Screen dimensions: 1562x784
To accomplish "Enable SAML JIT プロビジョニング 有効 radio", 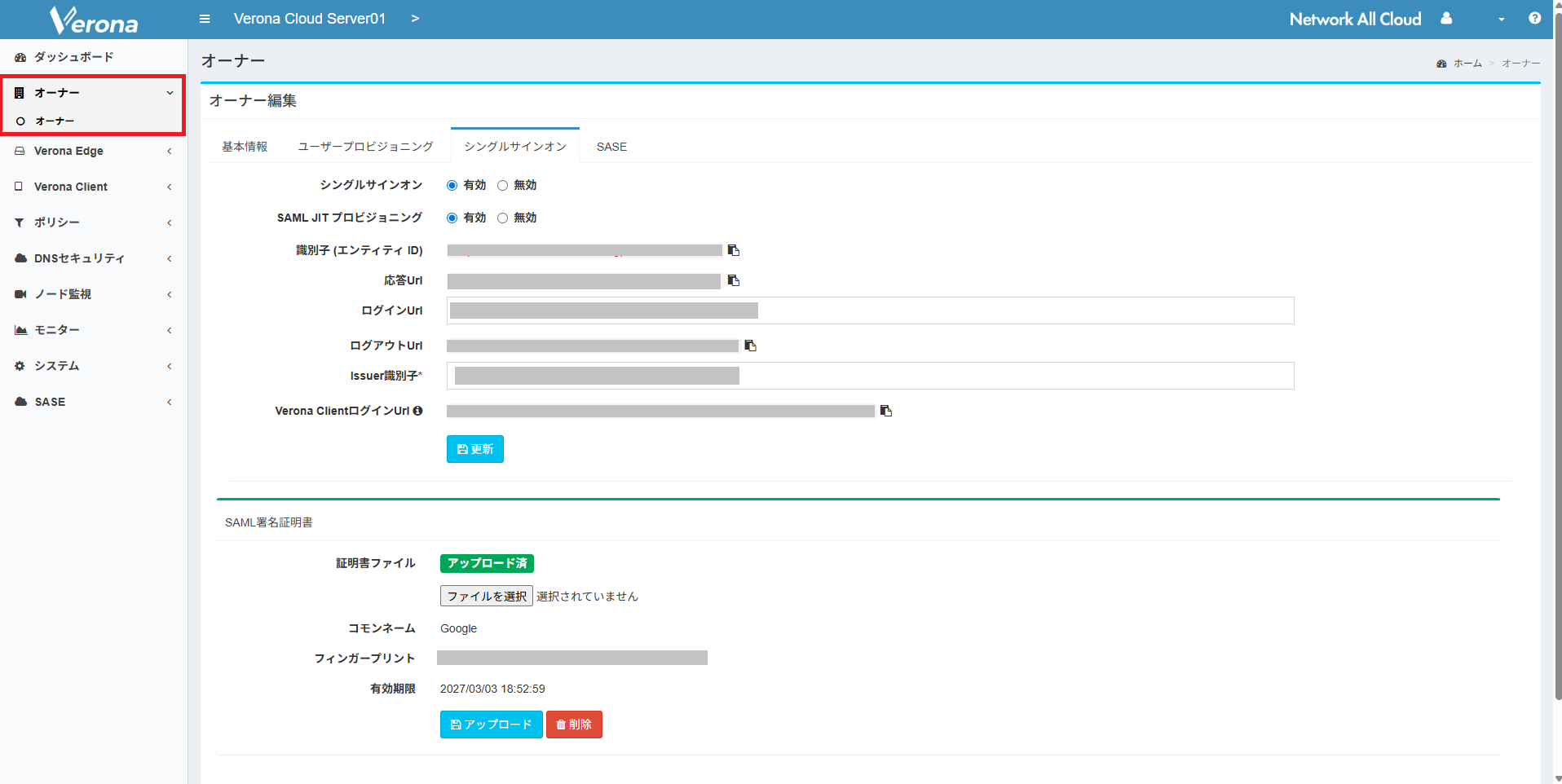I will pos(452,218).
